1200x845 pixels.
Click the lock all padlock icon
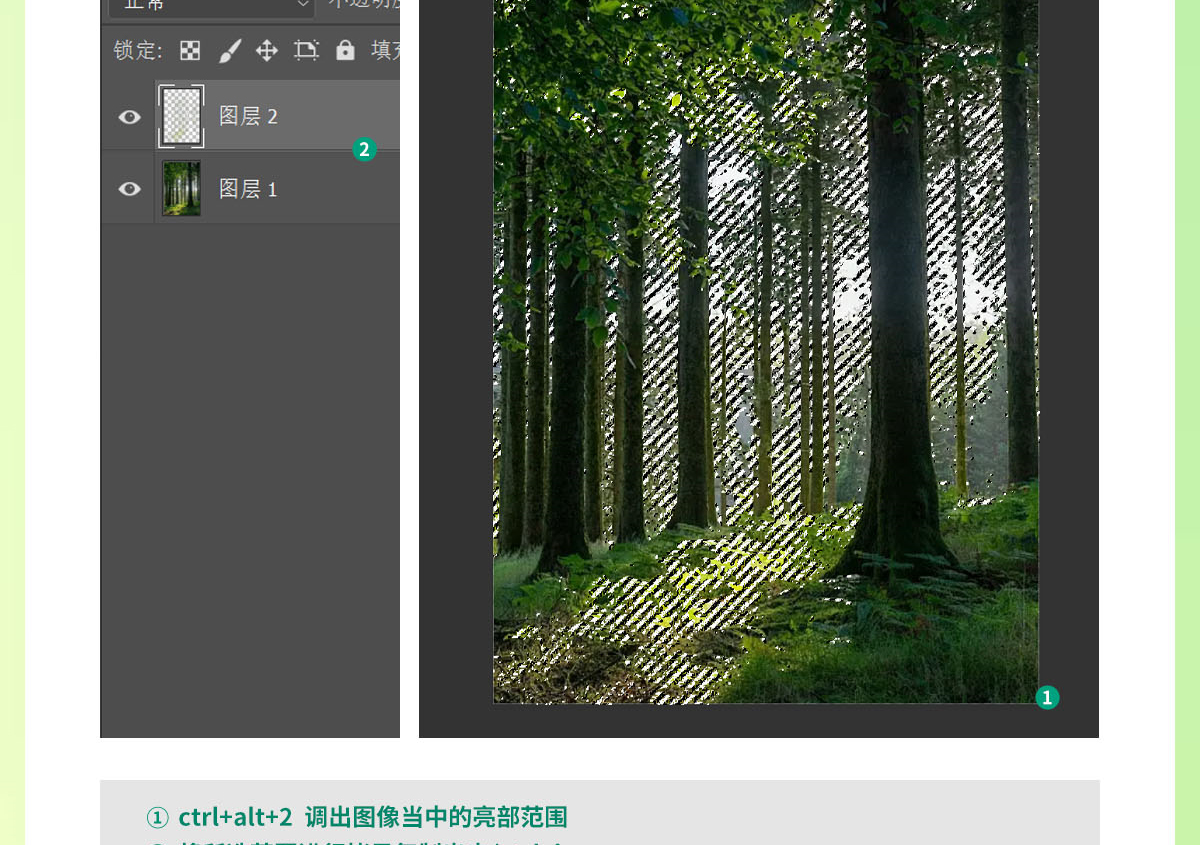tap(345, 51)
